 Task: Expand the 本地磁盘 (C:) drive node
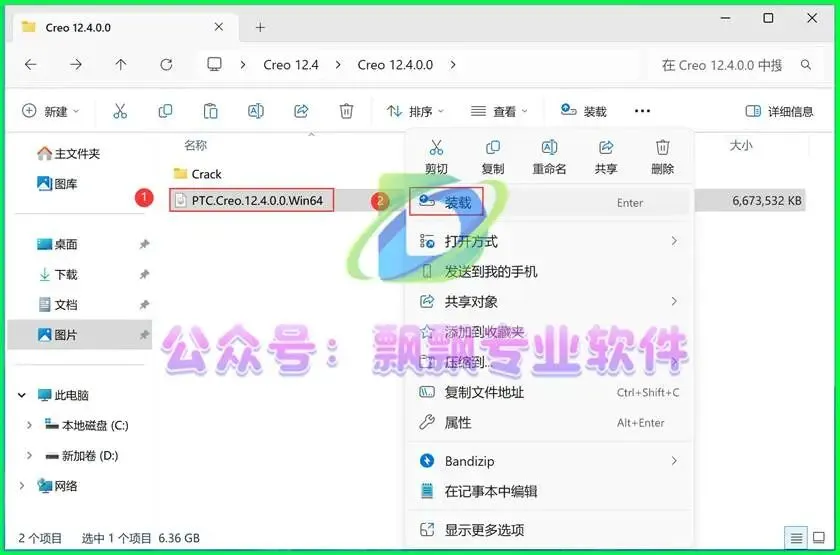(29, 425)
